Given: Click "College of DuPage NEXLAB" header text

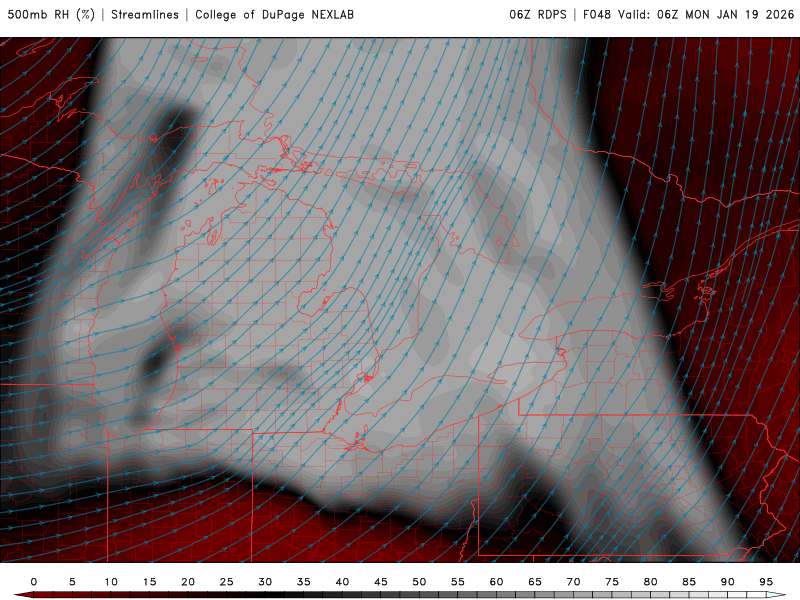Looking at the screenshot, I should pyautogui.click(x=274, y=14).
